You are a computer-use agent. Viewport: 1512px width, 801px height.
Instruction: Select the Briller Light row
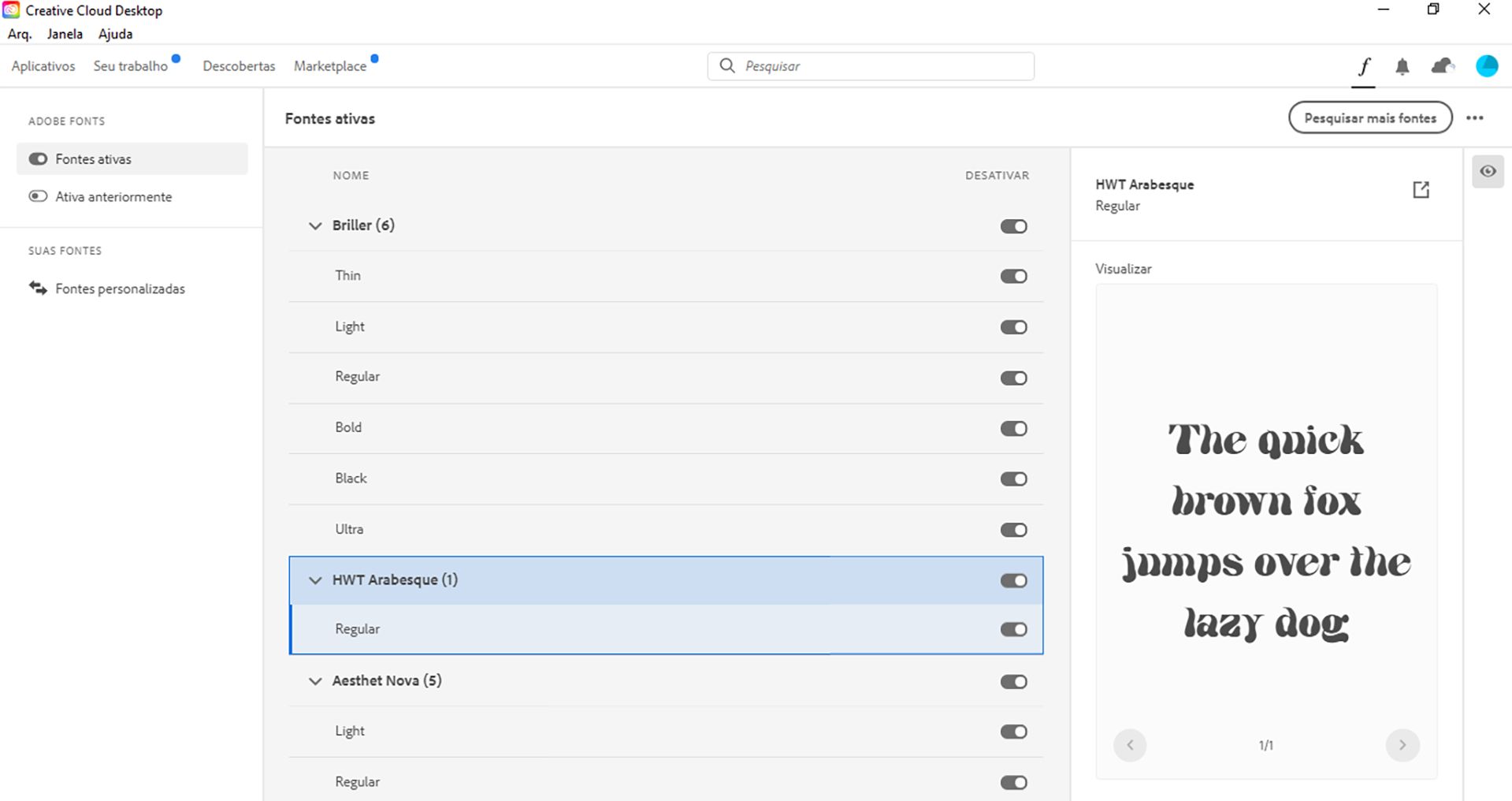pos(666,327)
